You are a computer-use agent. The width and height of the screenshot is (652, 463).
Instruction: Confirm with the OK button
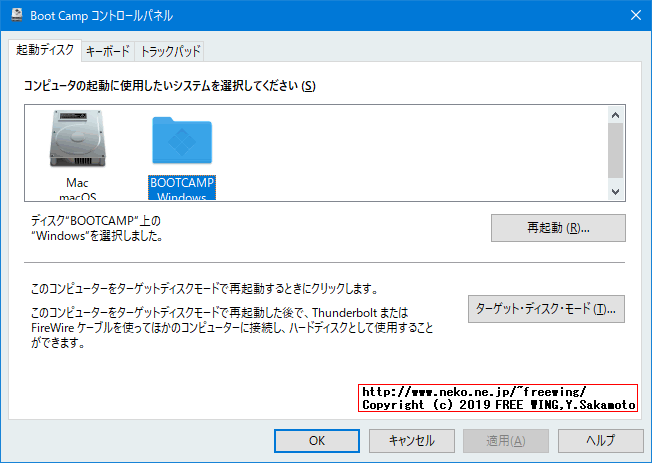(317, 441)
